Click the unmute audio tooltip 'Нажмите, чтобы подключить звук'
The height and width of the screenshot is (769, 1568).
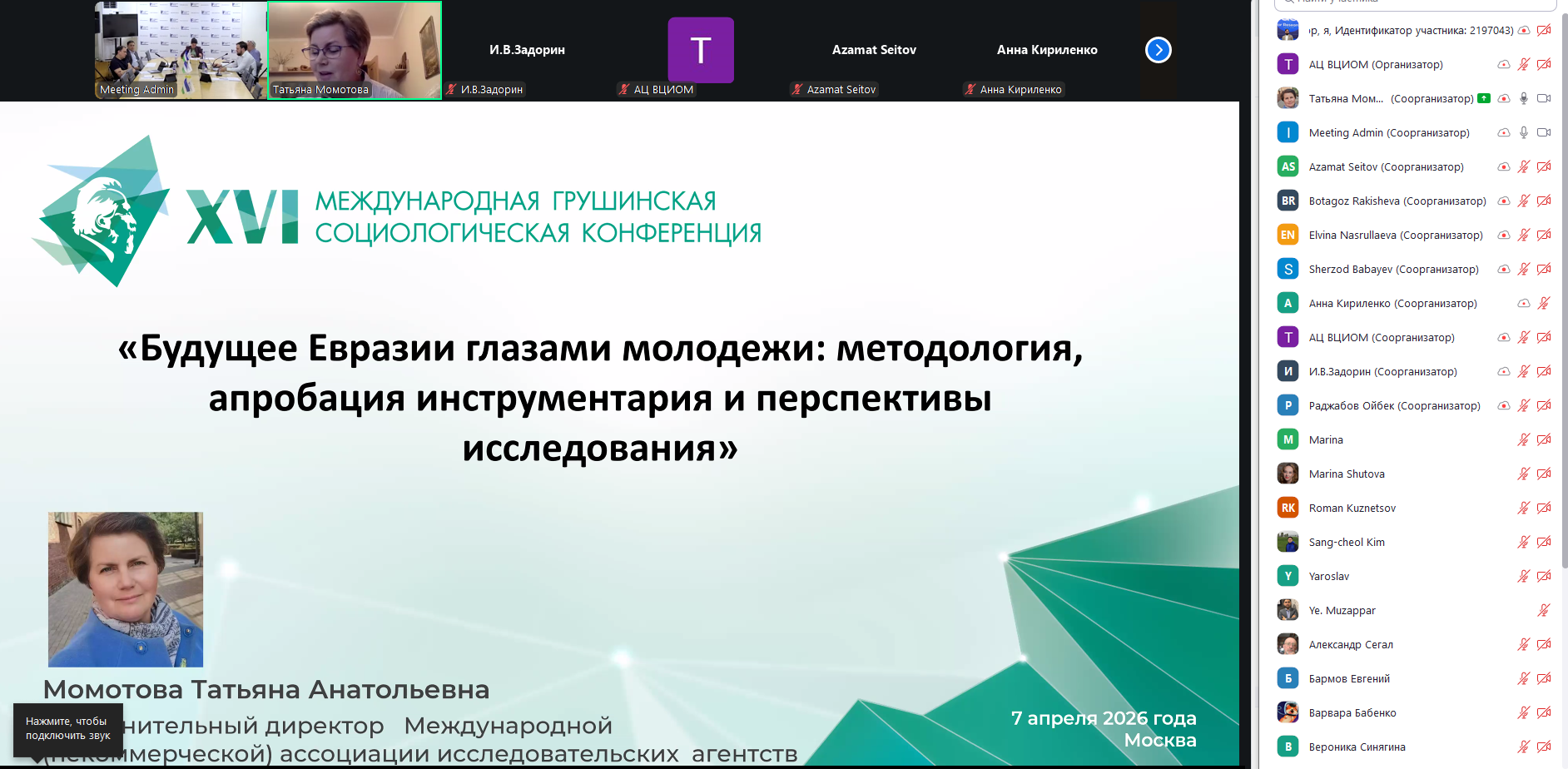(x=67, y=728)
